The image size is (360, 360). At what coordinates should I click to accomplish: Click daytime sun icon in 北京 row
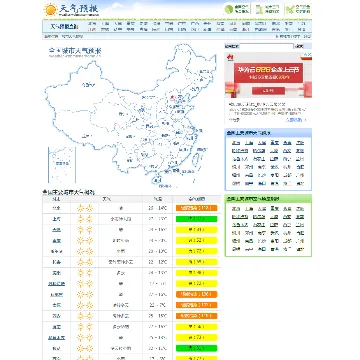(x=80, y=208)
